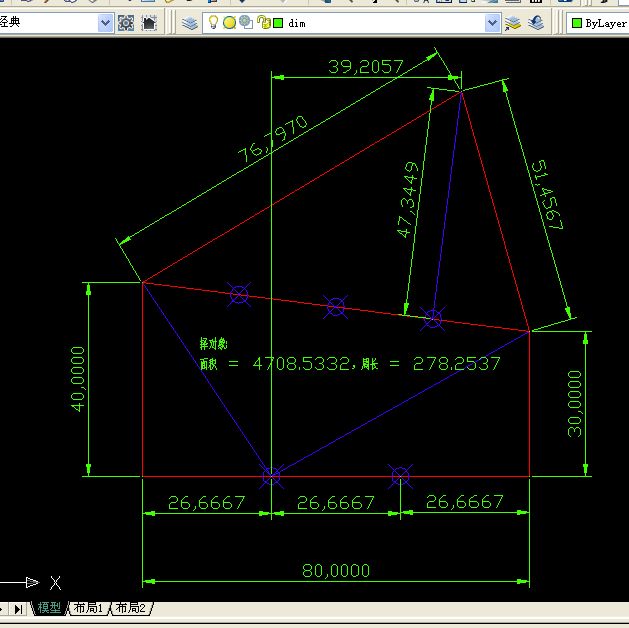This screenshot has width=629, height=628.
Task: Open the Layer Properties Manager icon
Action: point(189,23)
